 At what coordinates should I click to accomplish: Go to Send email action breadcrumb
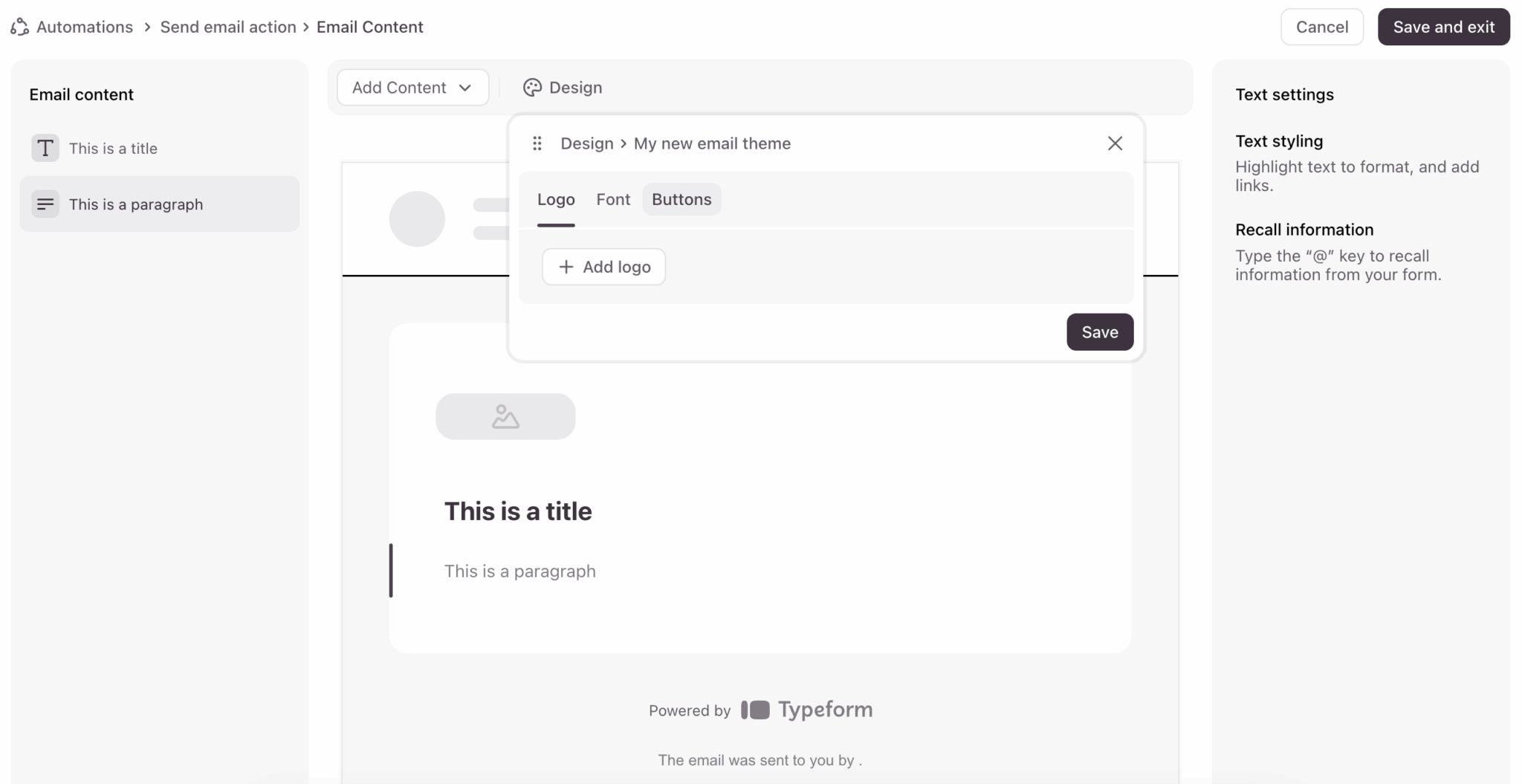tap(228, 27)
